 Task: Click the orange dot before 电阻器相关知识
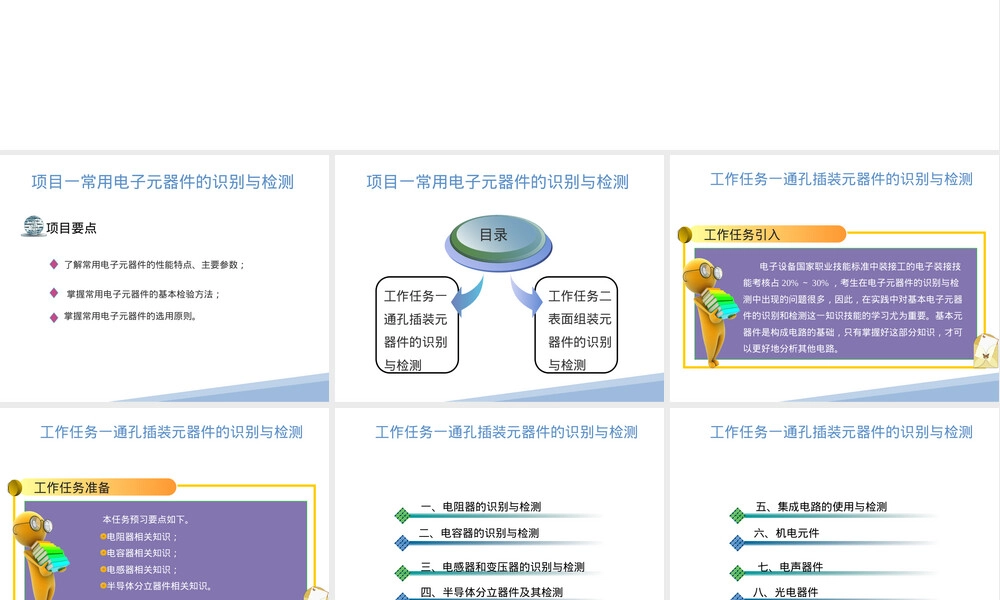click(x=103, y=537)
